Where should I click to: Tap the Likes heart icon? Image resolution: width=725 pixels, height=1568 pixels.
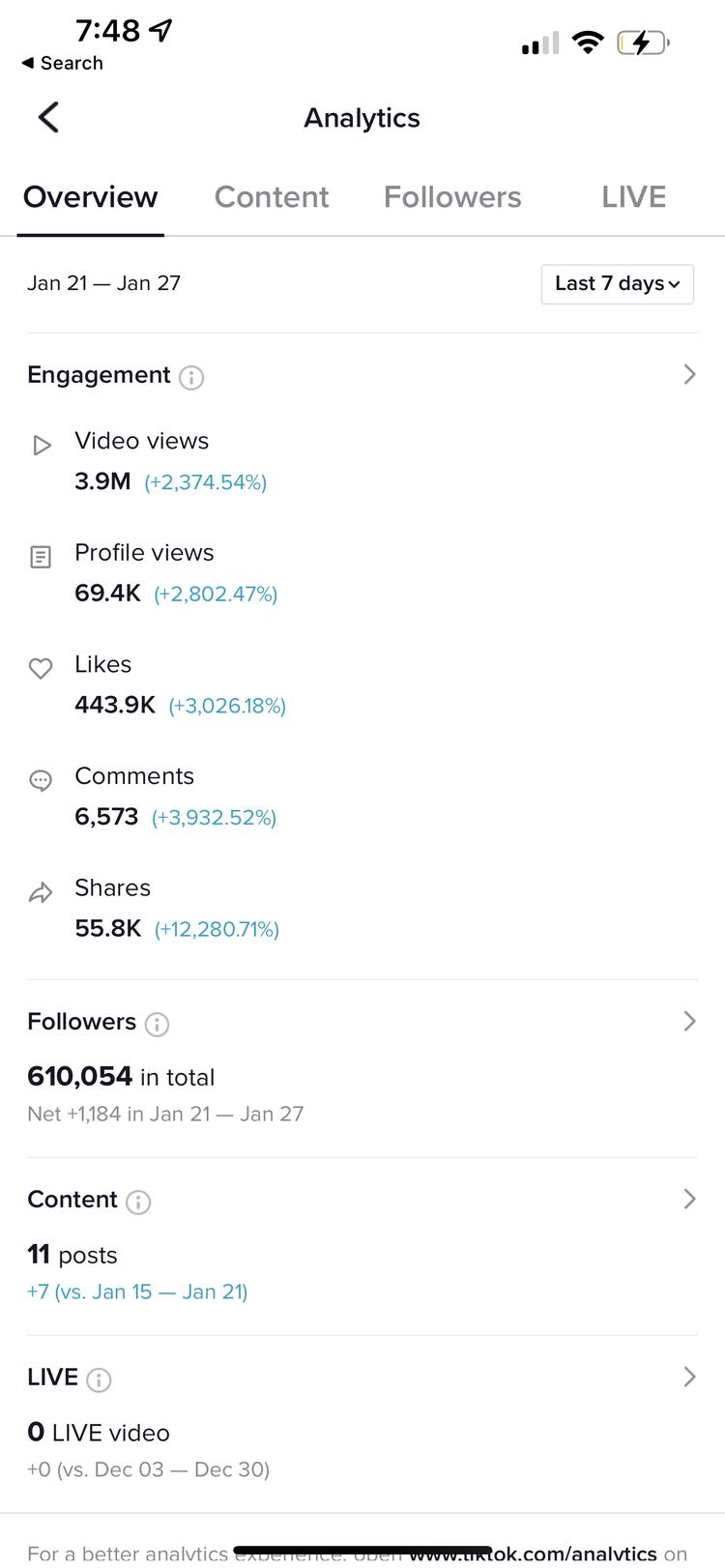(41, 668)
